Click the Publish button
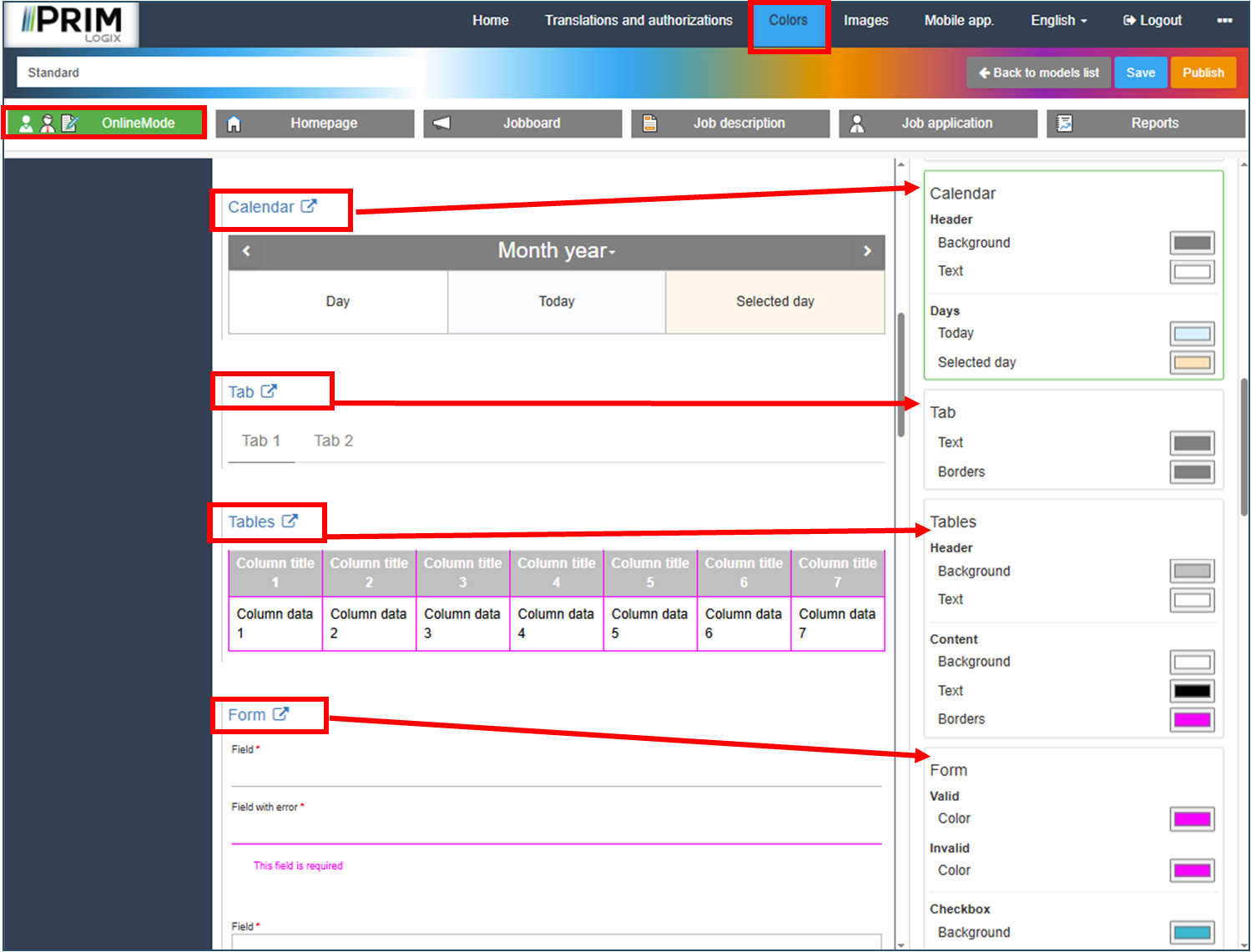This screenshot has height=952, width=1251. pyautogui.click(x=1203, y=73)
